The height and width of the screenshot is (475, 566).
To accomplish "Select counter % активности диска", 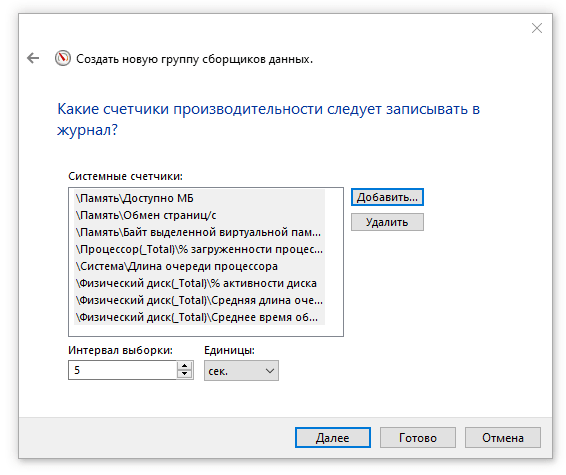I will pos(199,283).
